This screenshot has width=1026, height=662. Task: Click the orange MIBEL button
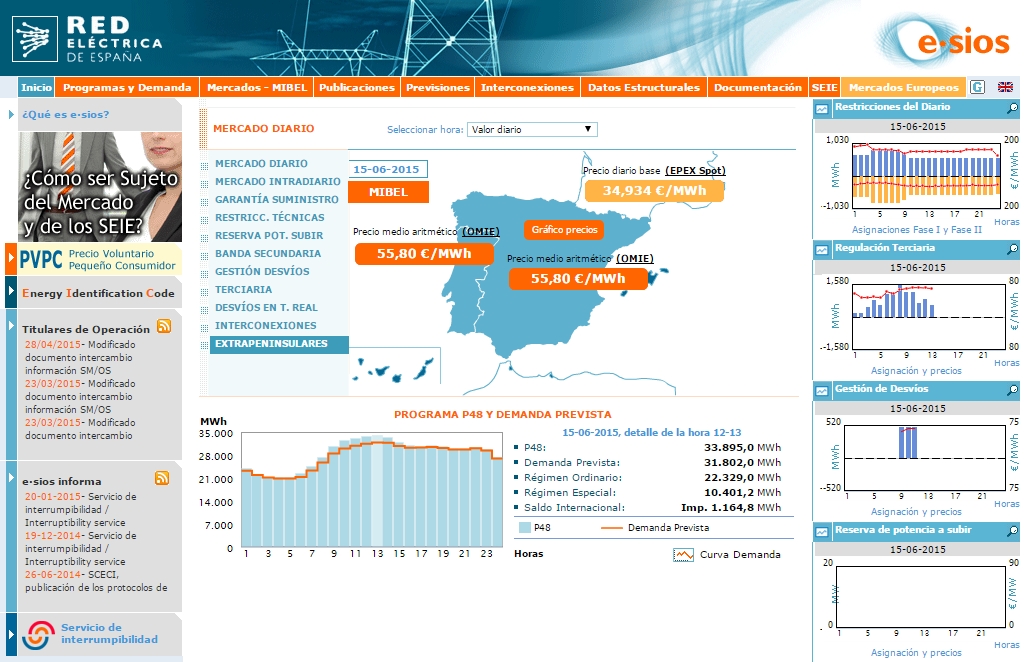tap(389, 192)
